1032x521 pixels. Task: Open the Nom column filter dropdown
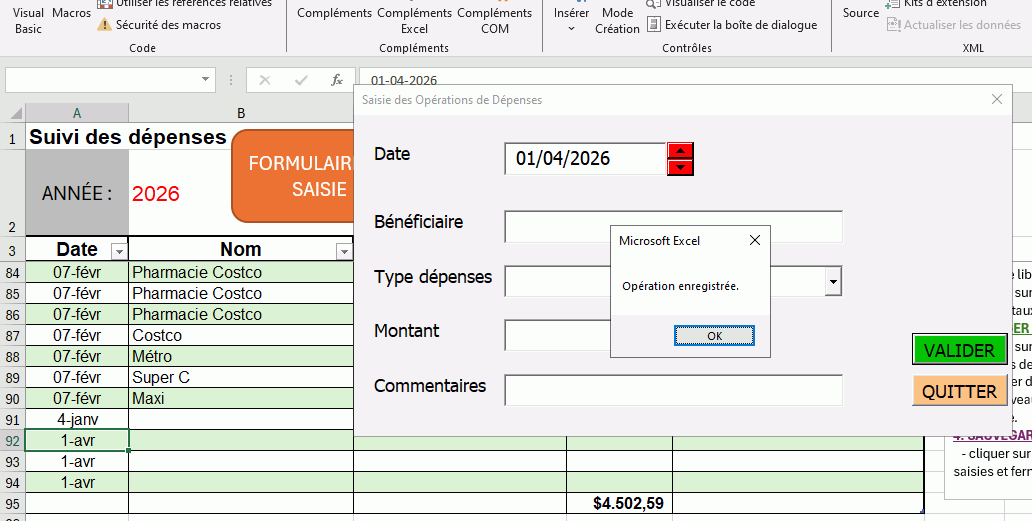(x=343, y=251)
